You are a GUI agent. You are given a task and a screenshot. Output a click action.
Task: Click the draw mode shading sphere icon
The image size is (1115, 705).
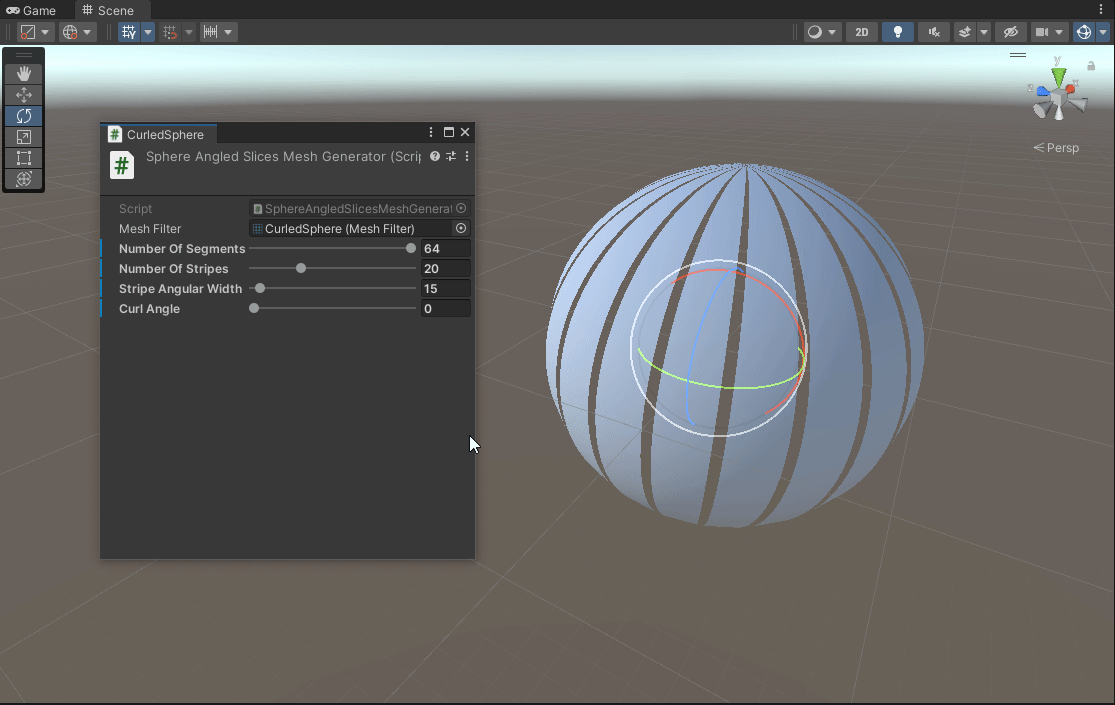815,32
